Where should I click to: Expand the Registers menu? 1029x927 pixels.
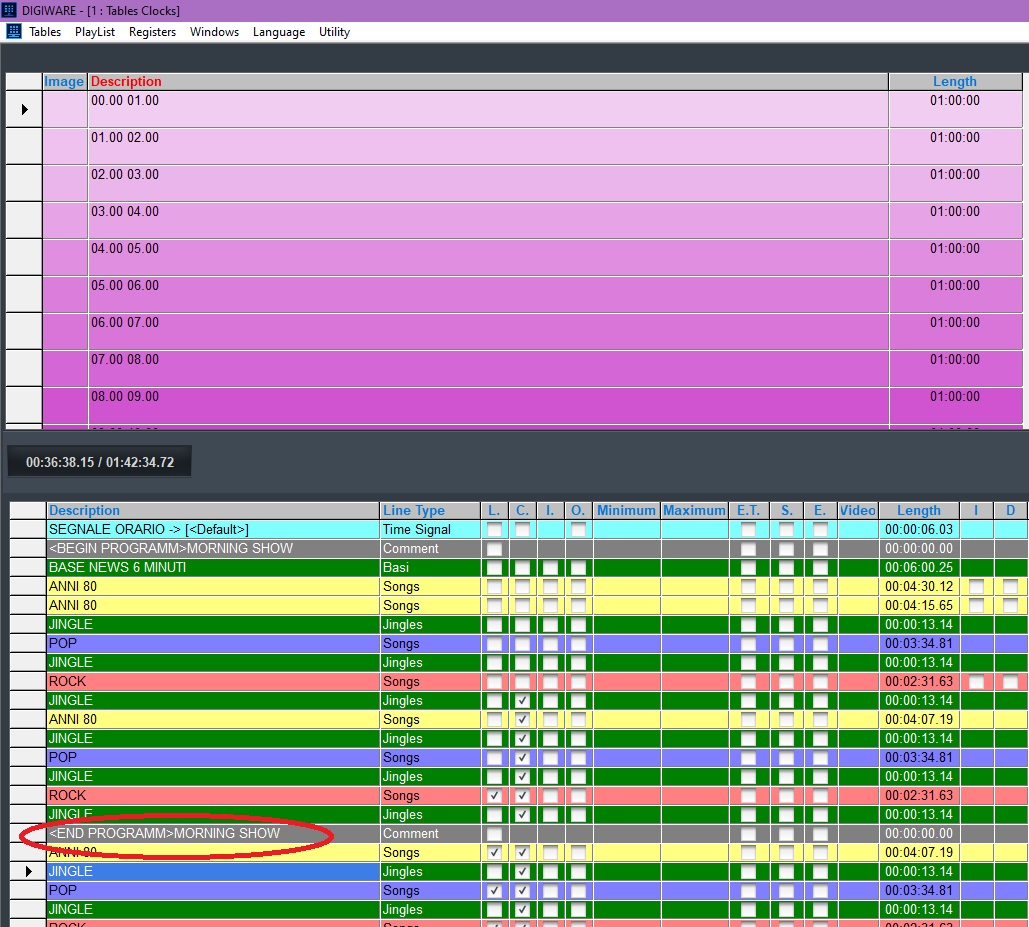point(152,32)
